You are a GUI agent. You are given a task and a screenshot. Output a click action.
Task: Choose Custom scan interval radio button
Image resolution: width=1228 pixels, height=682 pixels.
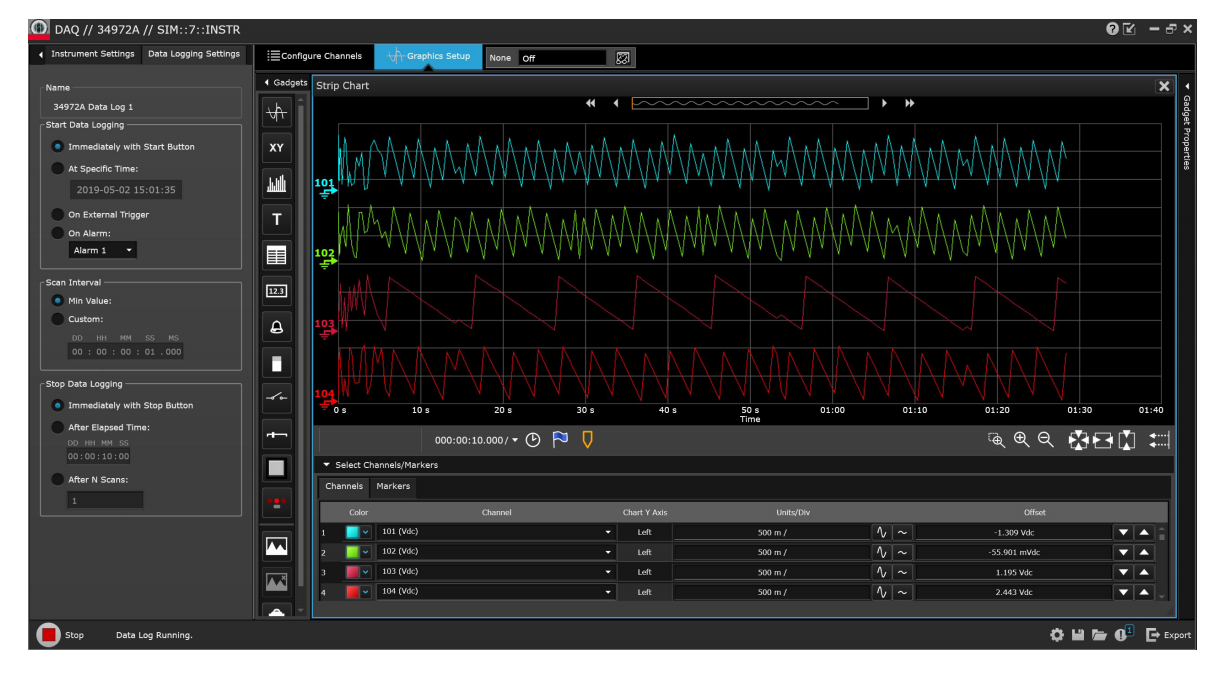coord(58,319)
